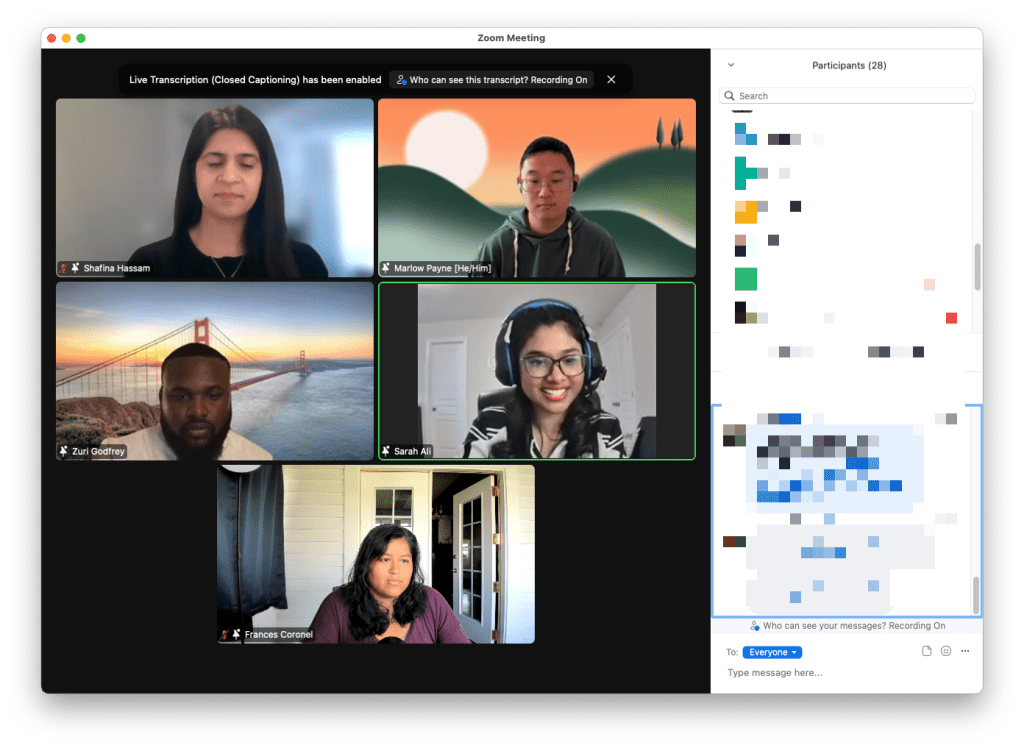The image size is (1024, 748).
Task: Select Sarah Ali's video tile
Action: pyautogui.click(x=536, y=371)
